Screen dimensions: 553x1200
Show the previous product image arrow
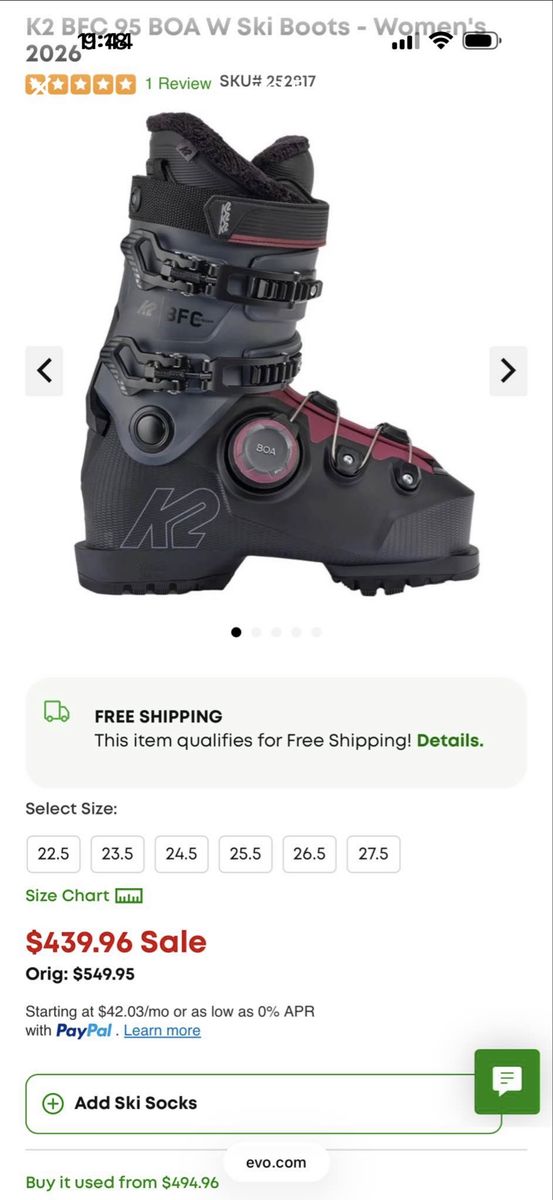[44, 371]
